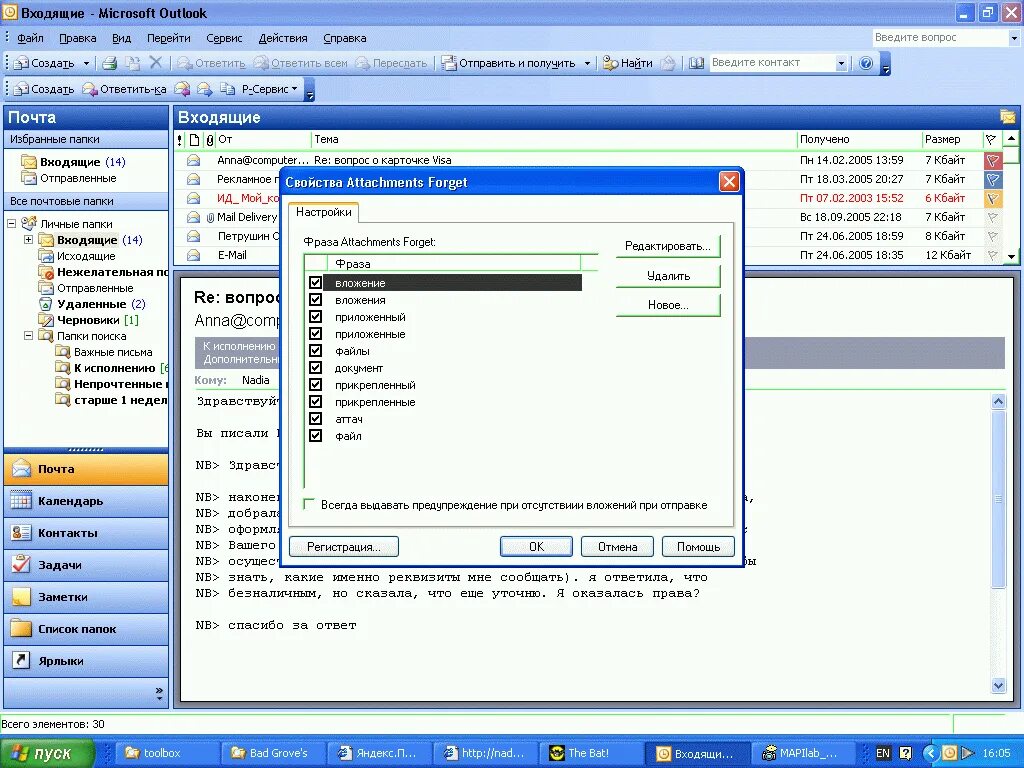
Task: Open the Вид menu
Action: pos(121,38)
